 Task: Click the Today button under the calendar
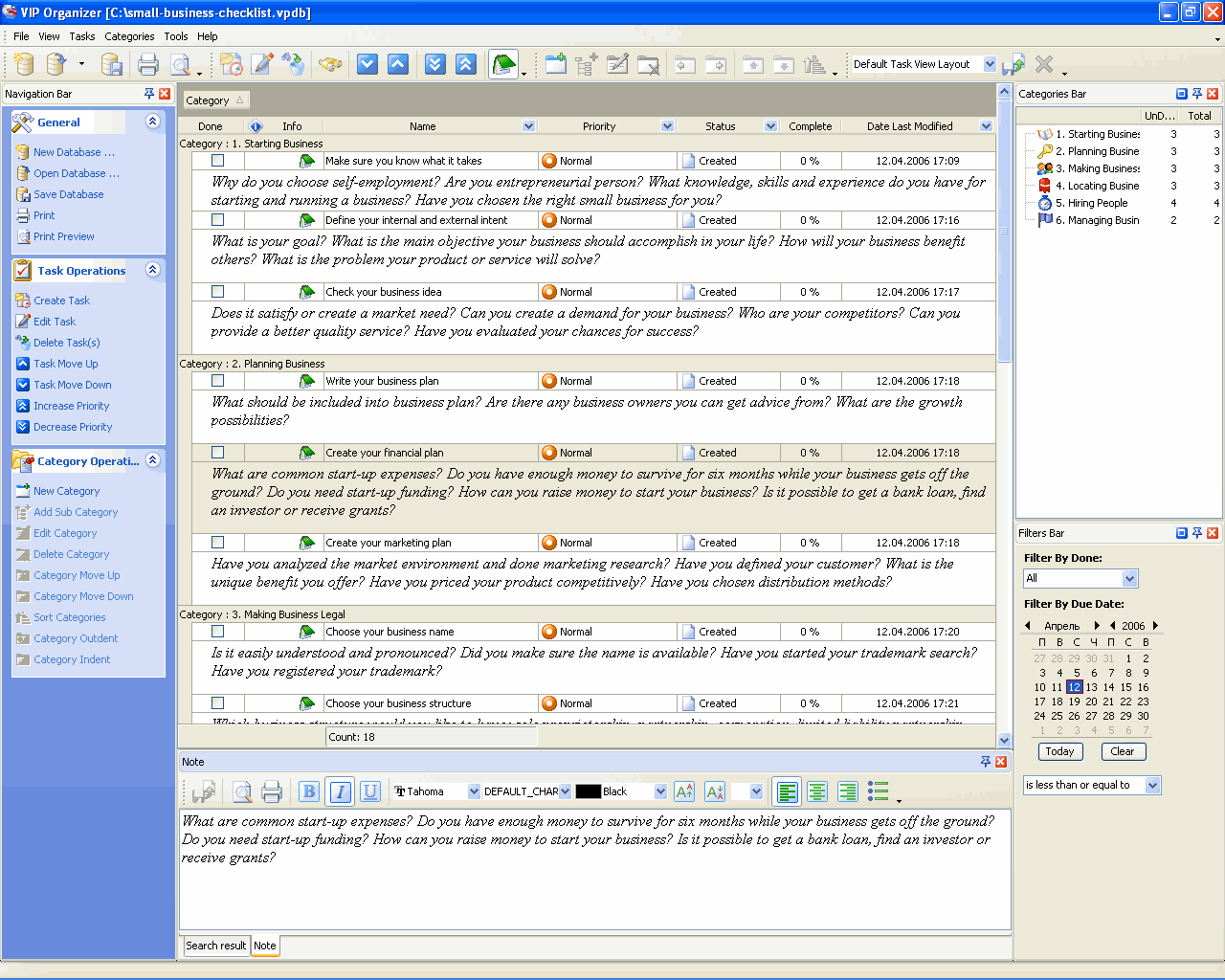[1059, 751]
